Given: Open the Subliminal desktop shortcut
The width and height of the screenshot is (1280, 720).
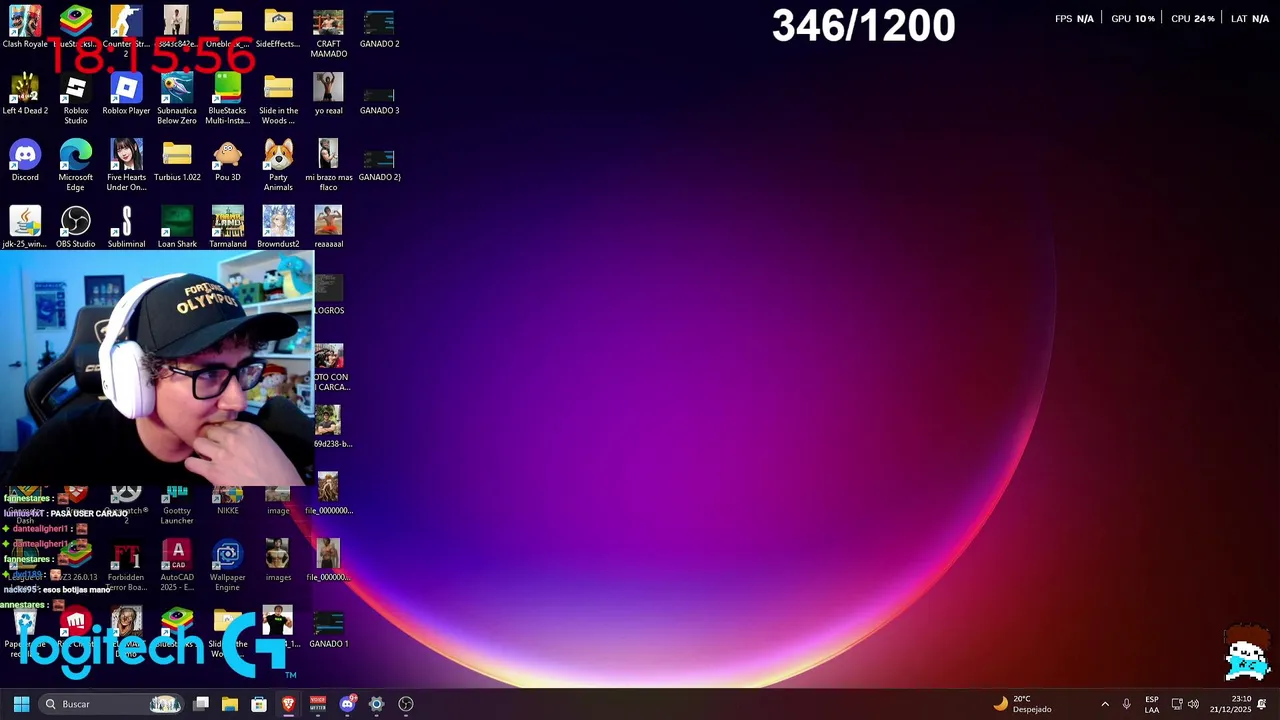Looking at the screenshot, I should [126, 227].
